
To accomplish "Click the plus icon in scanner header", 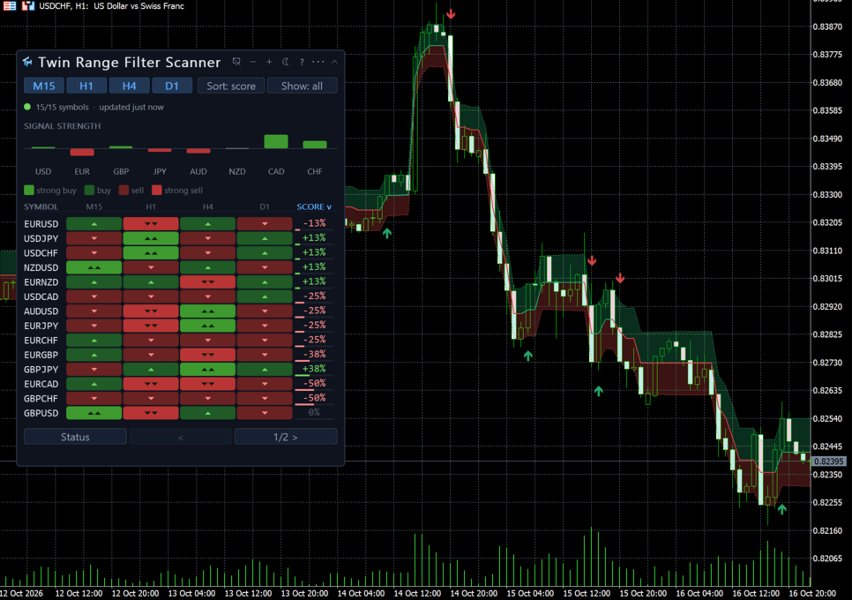I will coord(269,62).
